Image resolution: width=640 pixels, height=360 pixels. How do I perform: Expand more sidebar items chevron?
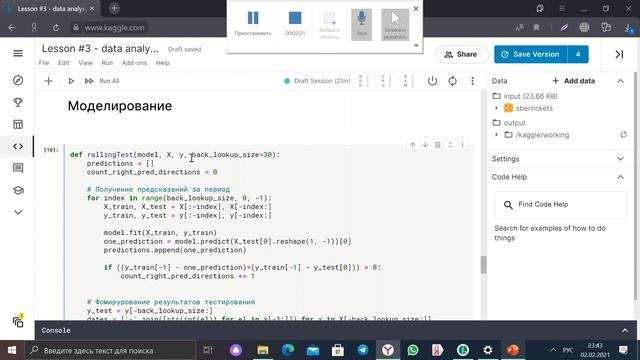[x=18, y=212]
